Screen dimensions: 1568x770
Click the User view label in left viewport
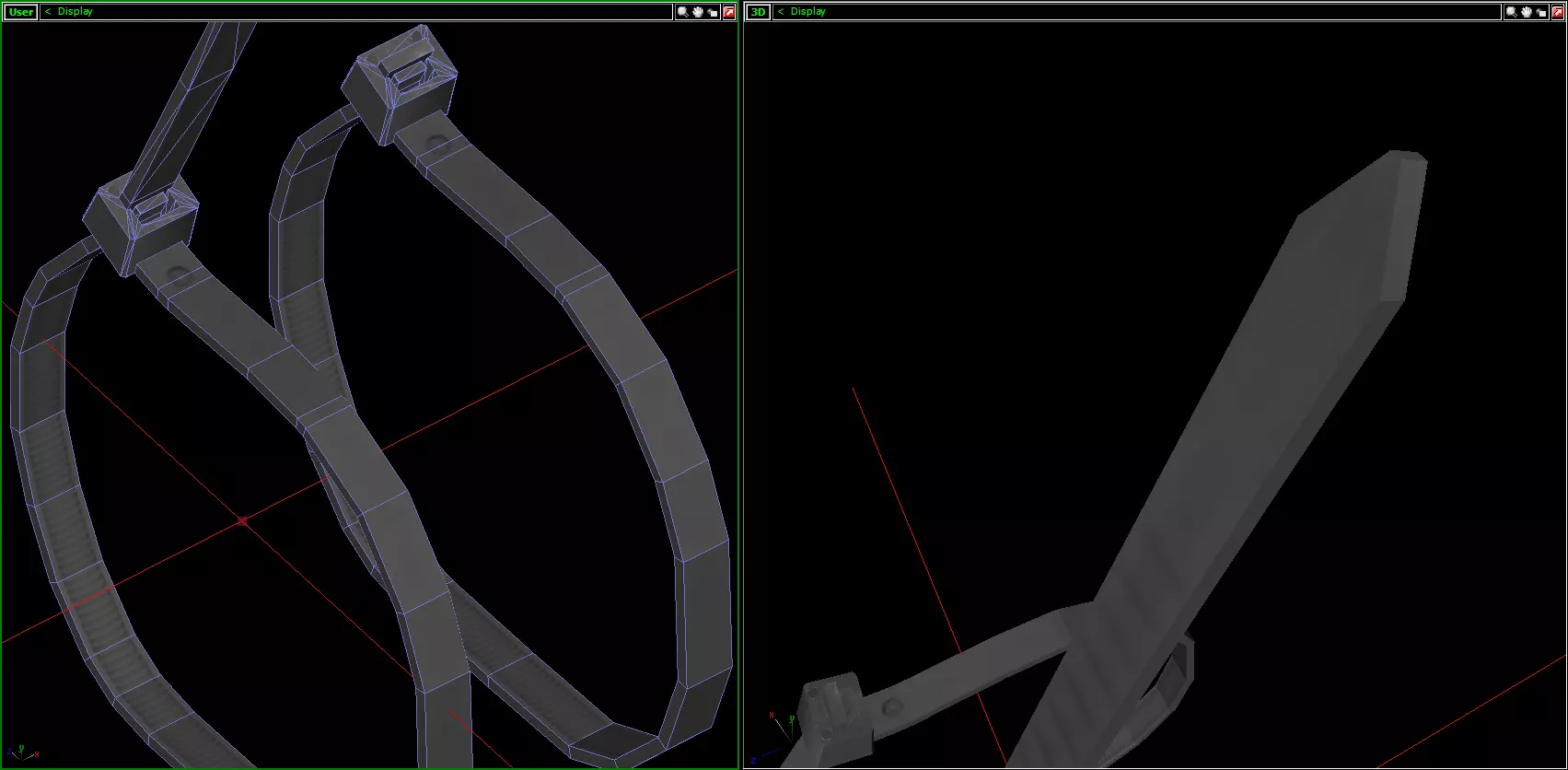coord(21,12)
